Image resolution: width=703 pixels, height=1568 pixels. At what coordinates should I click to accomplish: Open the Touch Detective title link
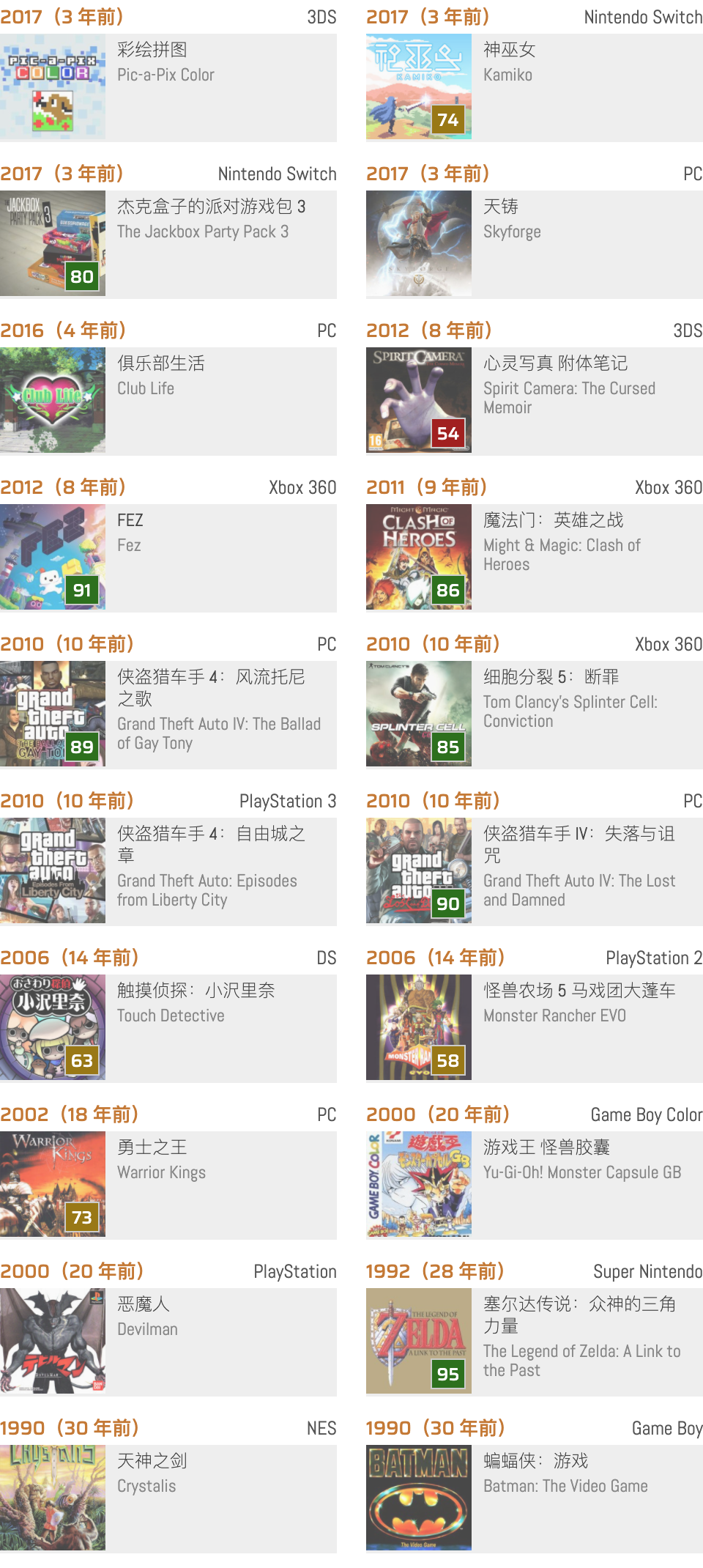pyautogui.click(x=171, y=1016)
